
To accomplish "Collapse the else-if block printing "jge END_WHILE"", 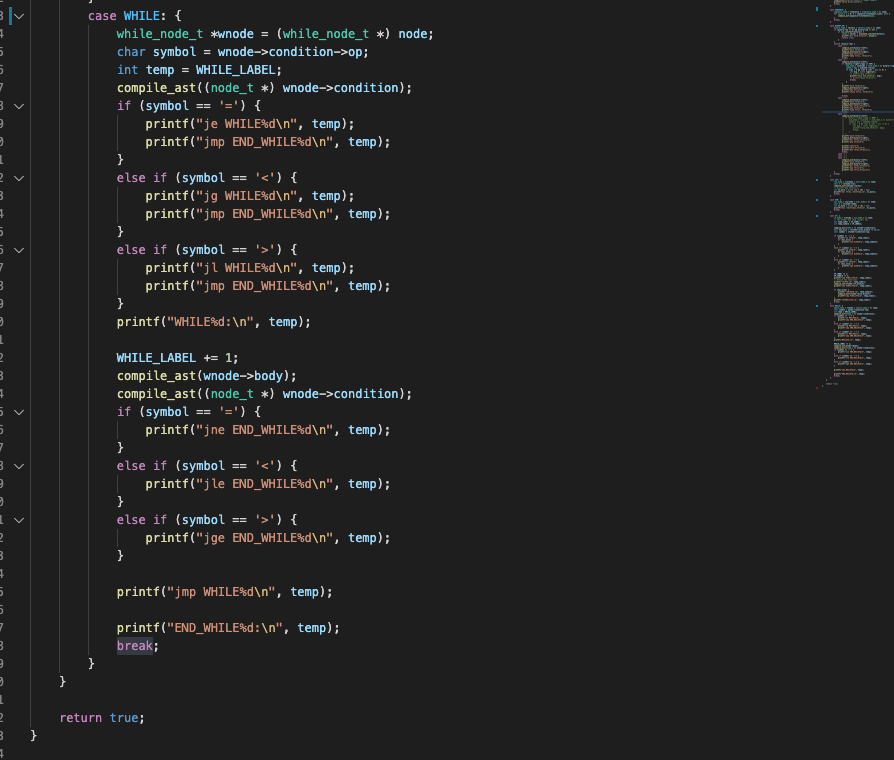I will click(x=19, y=520).
